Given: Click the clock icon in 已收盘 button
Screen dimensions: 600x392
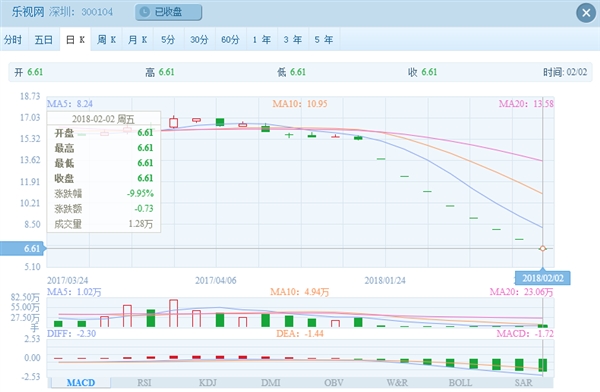Looking at the screenshot, I should click(145, 12).
